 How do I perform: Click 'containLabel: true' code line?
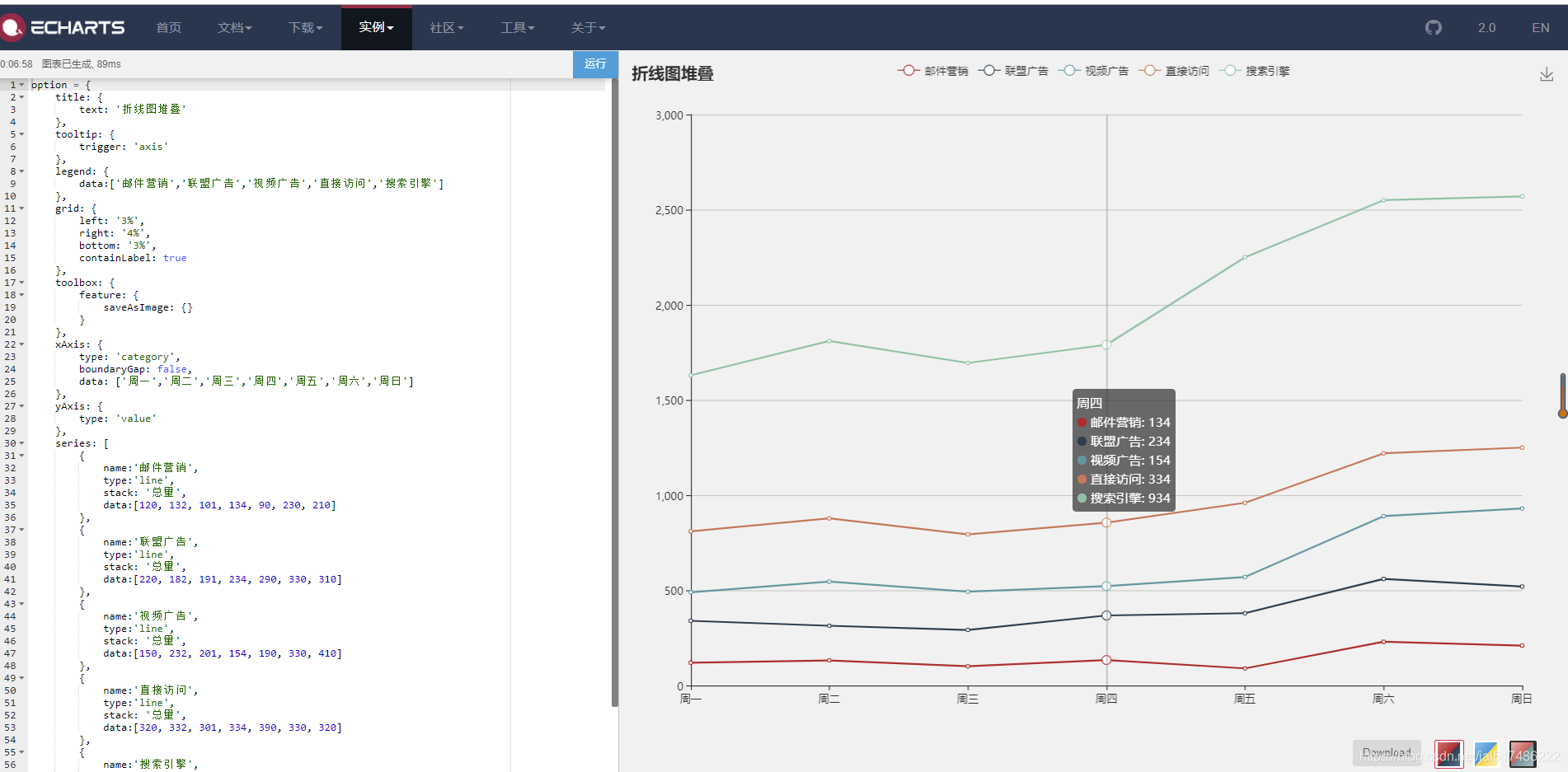[x=133, y=258]
